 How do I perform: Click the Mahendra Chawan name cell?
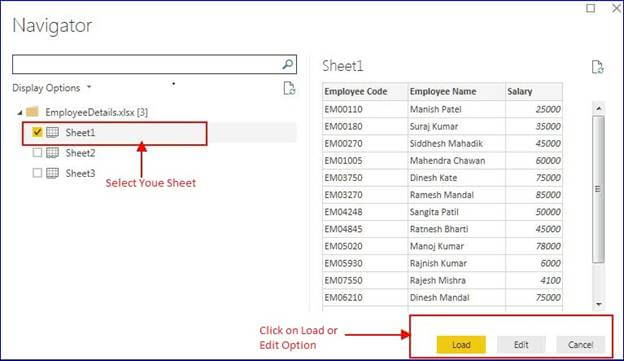(456, 160)
